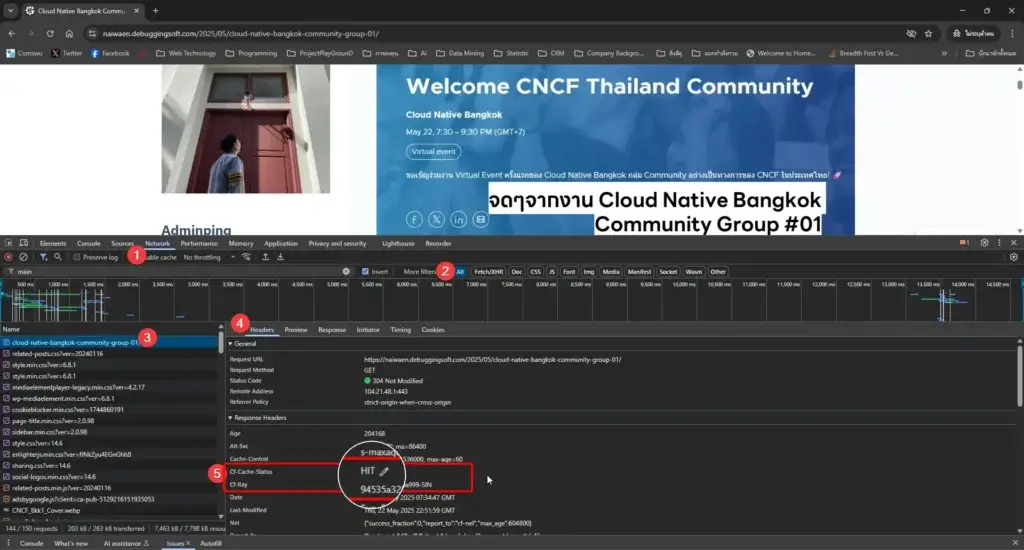Image resolution: width=1024 pixels, height=550 pixels.
Task: Toggle the network filter funnel icon
Action: coord(43,257)
